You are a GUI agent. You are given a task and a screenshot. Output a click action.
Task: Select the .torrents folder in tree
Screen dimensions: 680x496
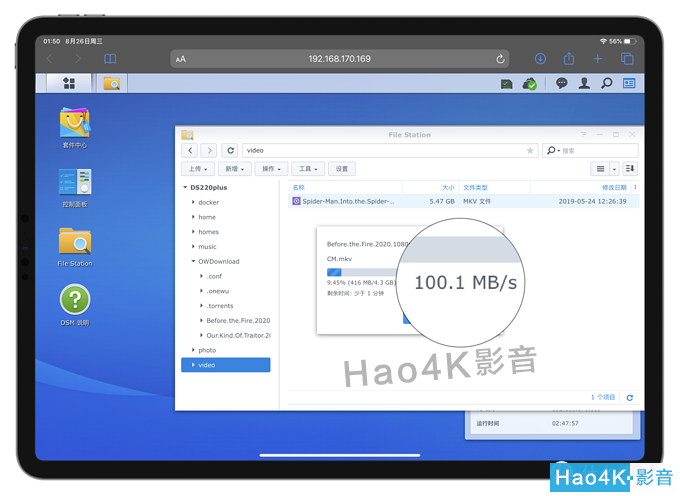point(220,306)
